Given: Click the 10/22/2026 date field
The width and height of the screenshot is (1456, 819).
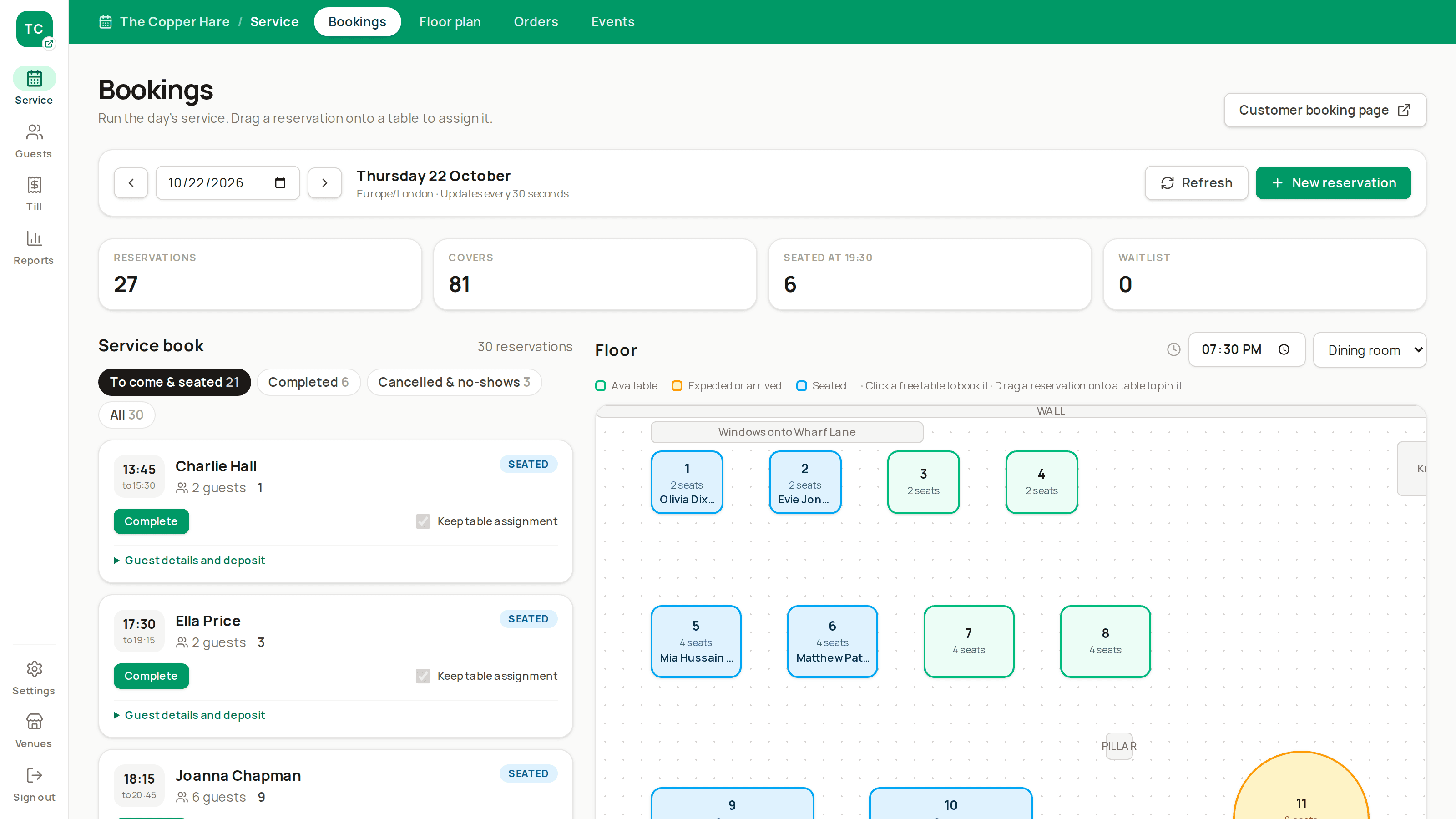Looking at the screenshot, I should point(228,182).
